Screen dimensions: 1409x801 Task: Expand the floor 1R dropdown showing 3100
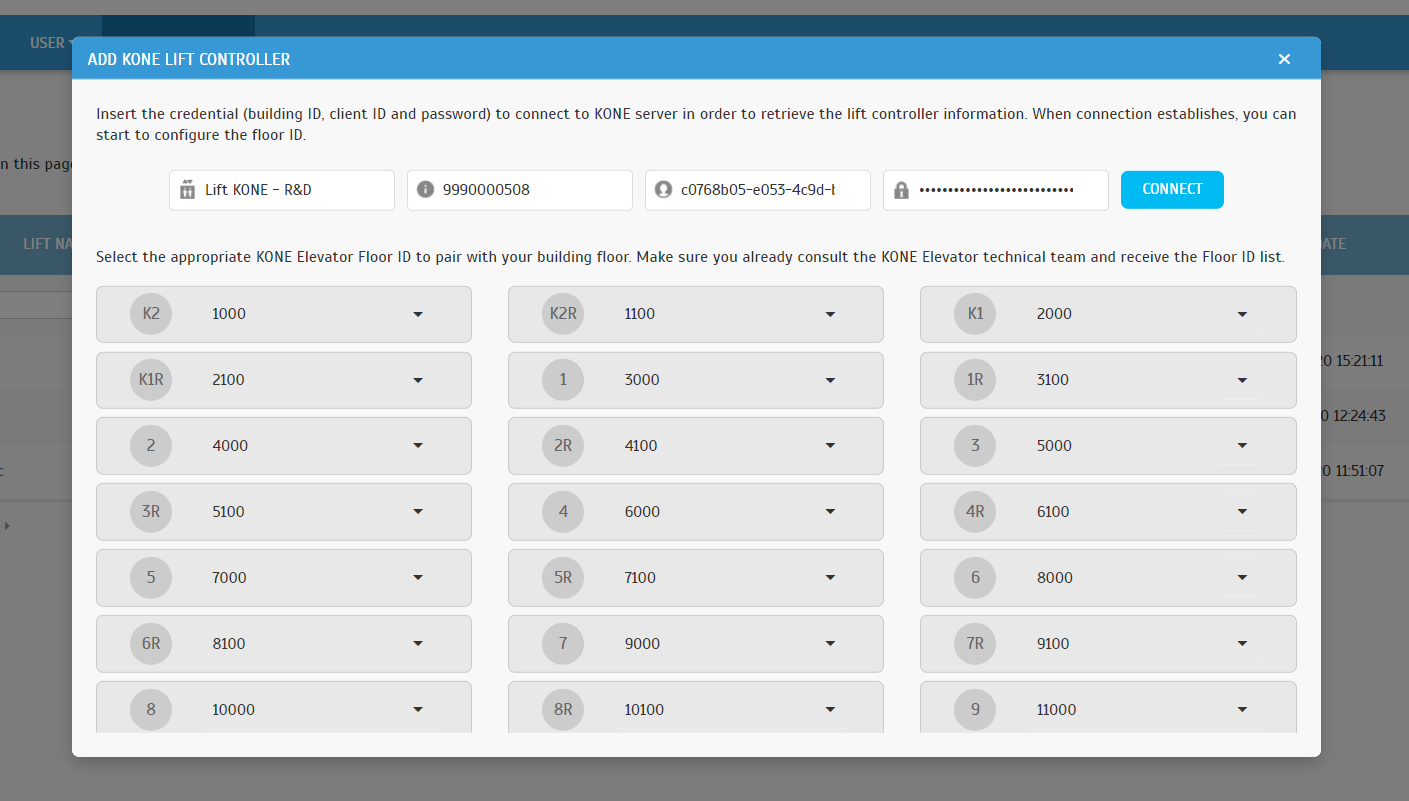[1142, 380]
